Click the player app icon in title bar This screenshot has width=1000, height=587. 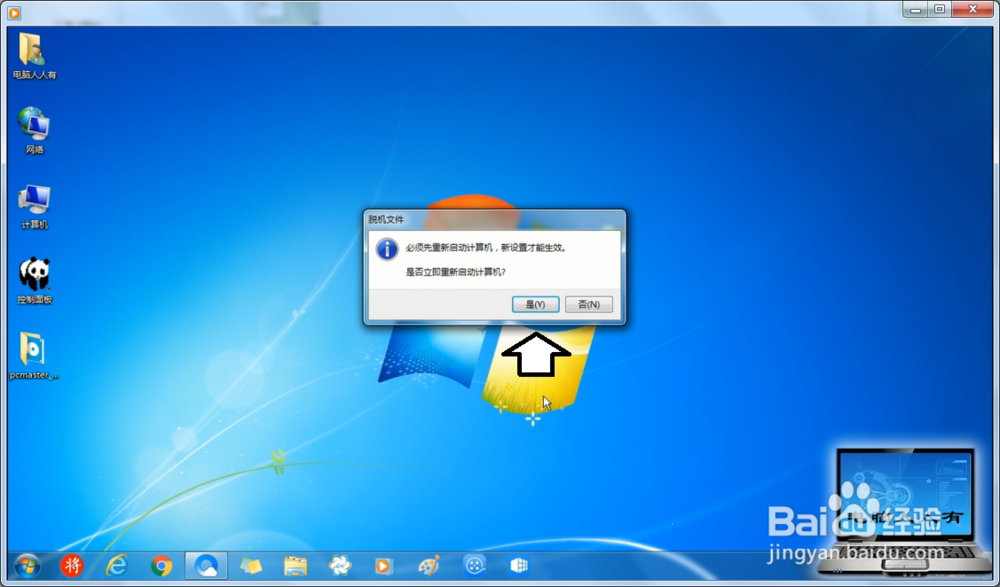(x=14, y=11)
